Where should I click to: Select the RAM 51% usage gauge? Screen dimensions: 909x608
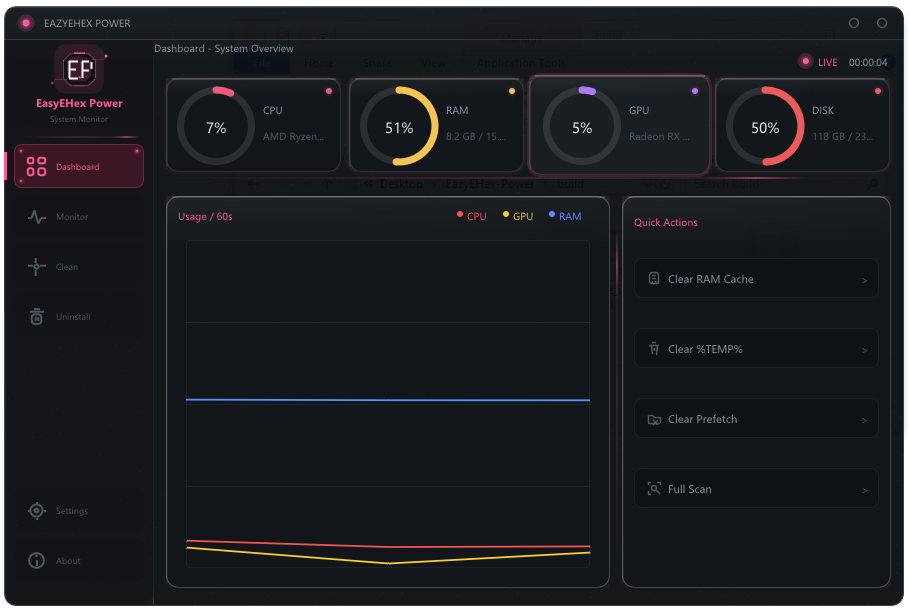pyautogui.click(x=399, y=126)
